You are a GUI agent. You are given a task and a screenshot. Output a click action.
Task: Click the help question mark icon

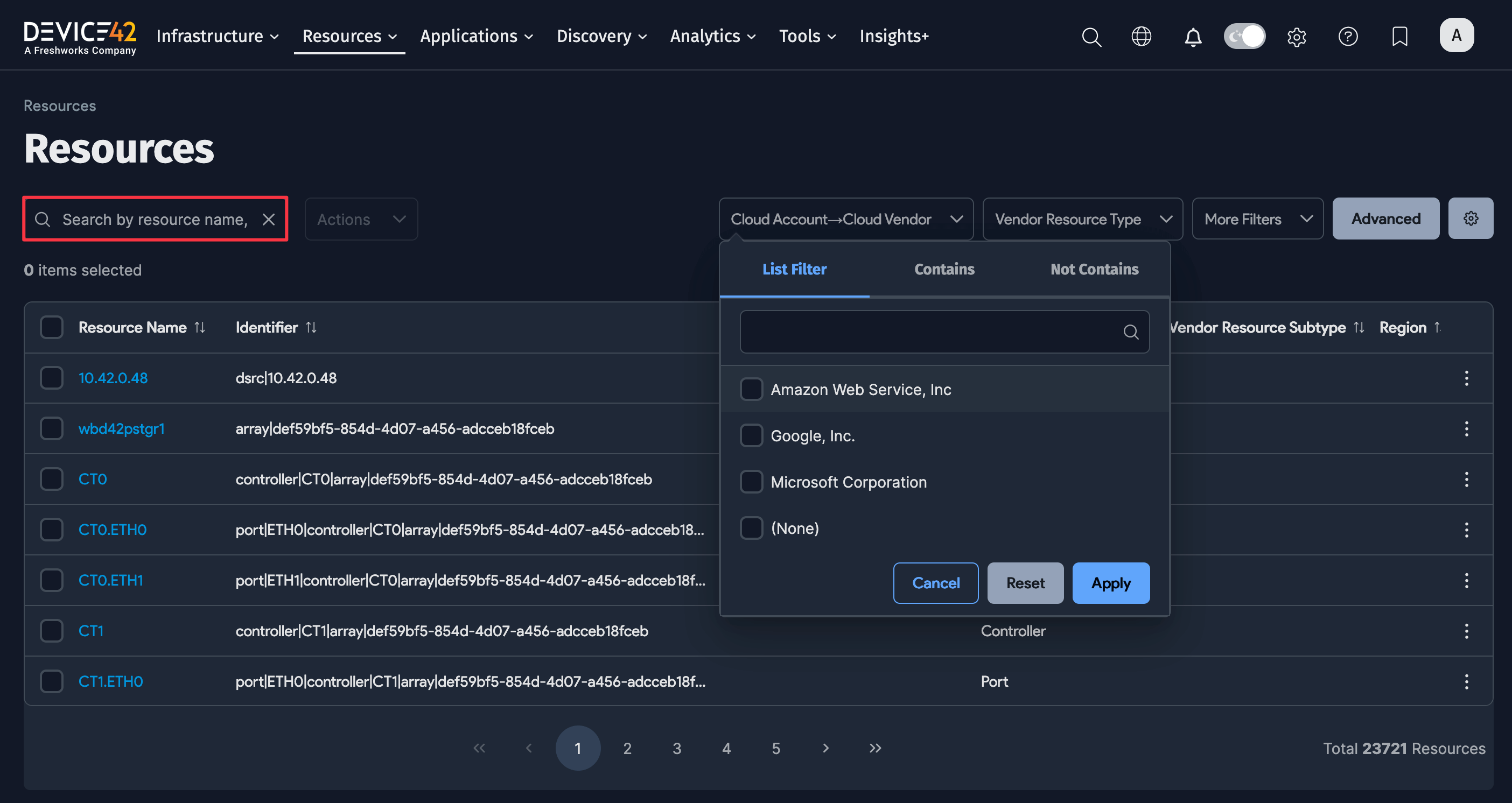click(1348, 37)
